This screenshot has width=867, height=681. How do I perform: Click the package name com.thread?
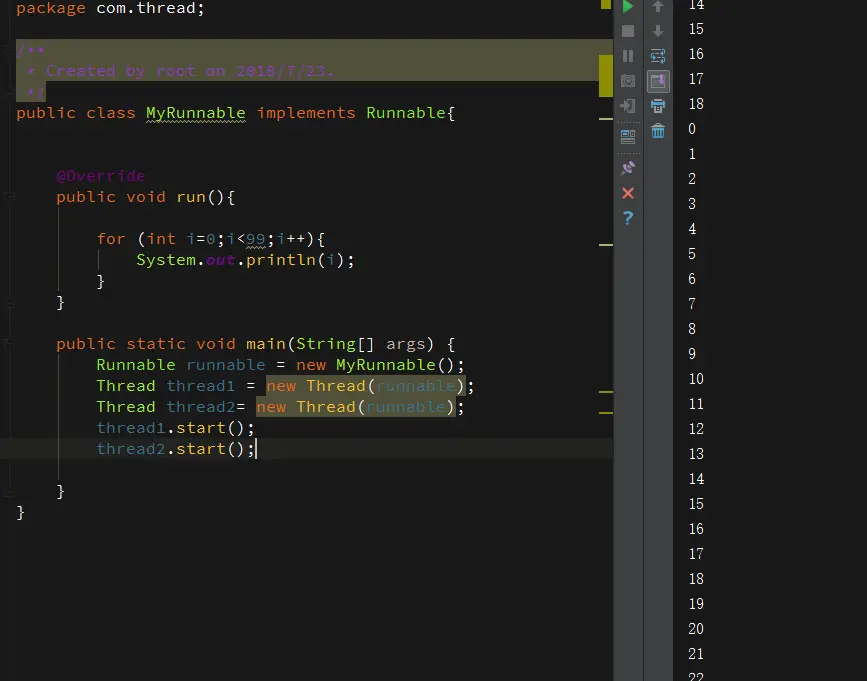pyautogui.click(x=146, y=8)
